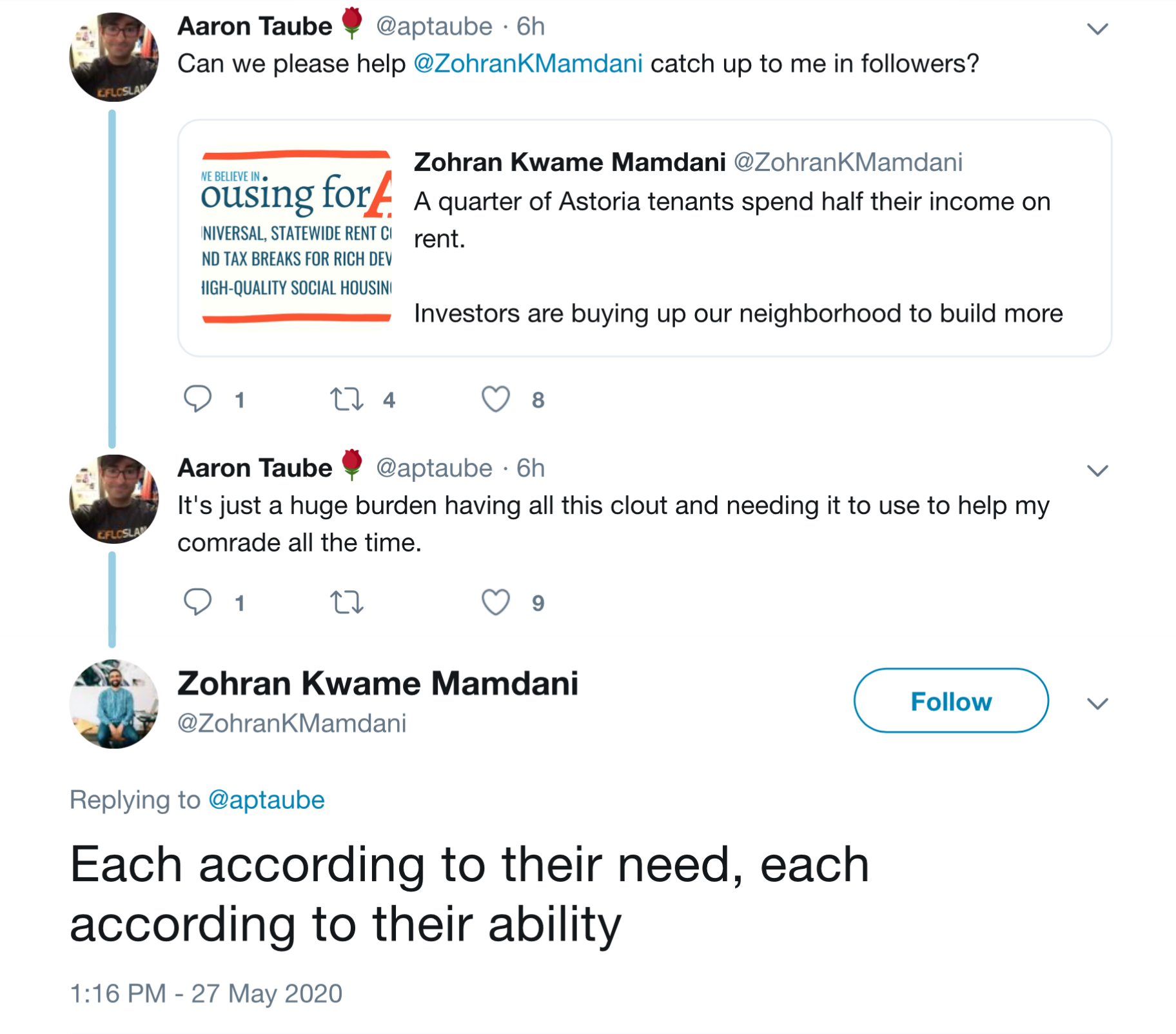The width and height of the screenshot is (1176, 1034).
Task: Reply to the 'huge burden' tweet
Action: (198, 602)
